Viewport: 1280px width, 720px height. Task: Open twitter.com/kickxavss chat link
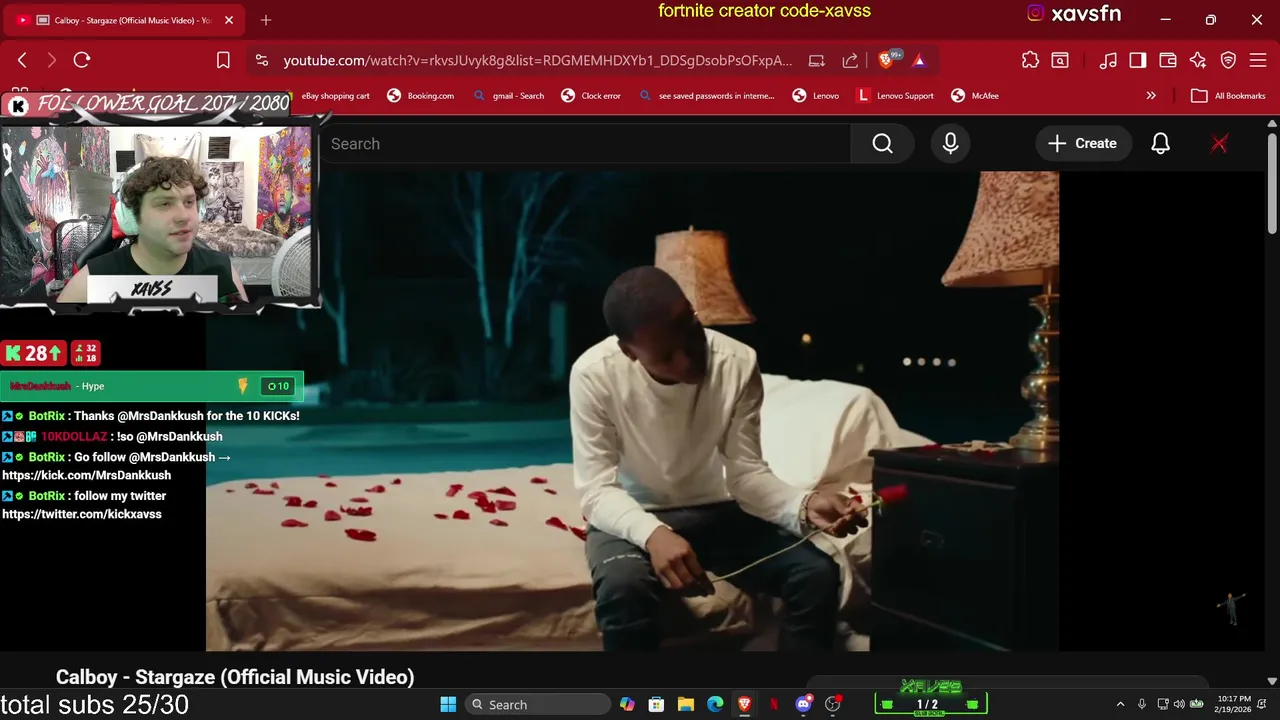pos(82,514)
